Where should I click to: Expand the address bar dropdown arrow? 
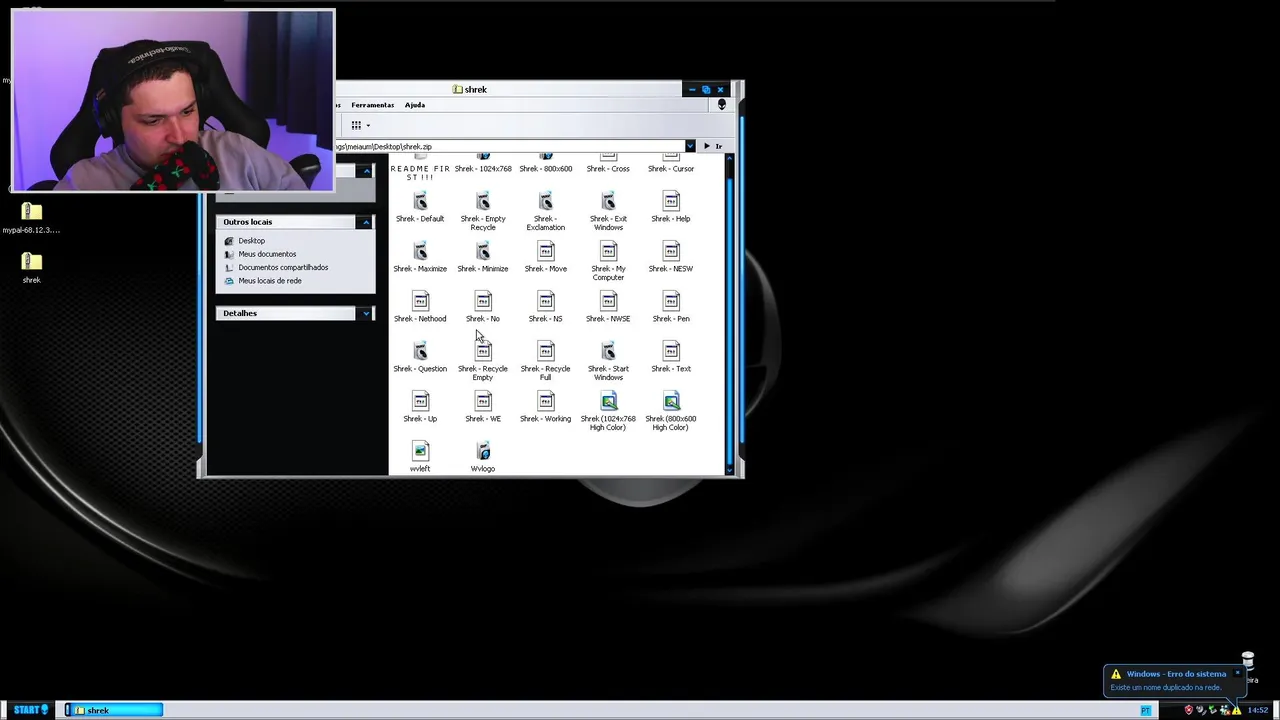[689, 146]
